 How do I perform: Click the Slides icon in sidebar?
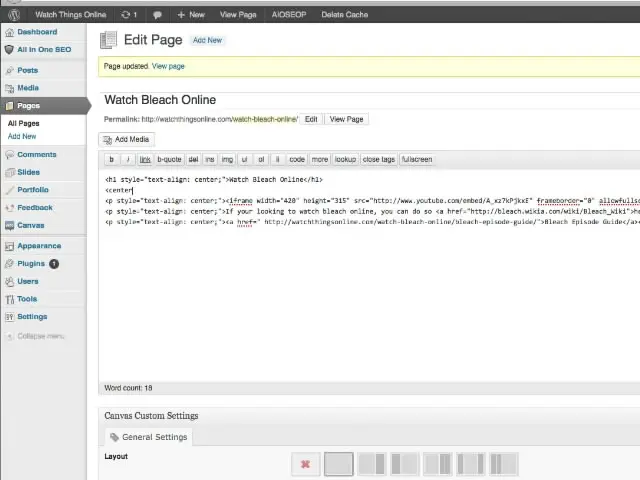(9, 173)
